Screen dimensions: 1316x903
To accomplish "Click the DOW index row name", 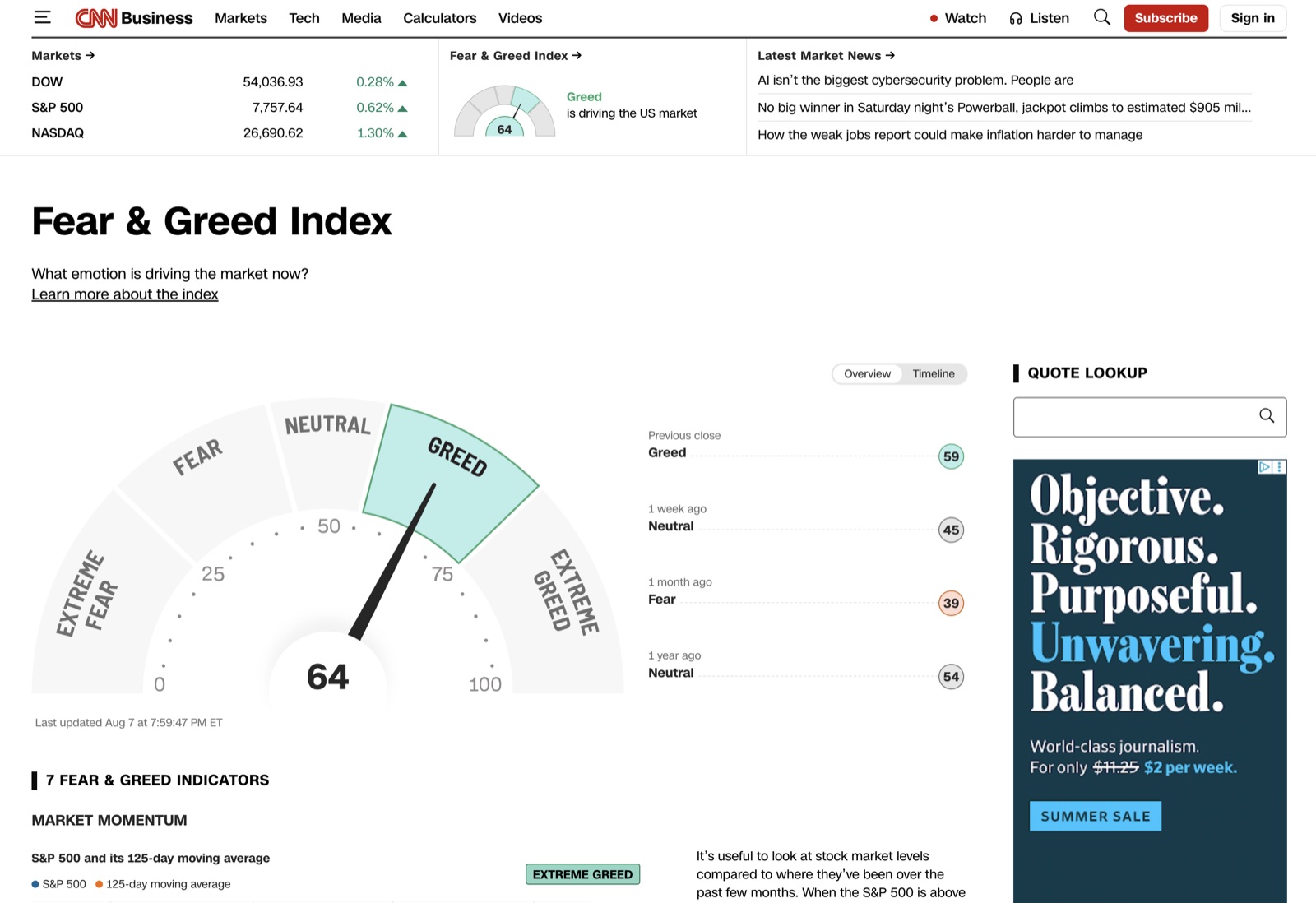I will [47, 81].
